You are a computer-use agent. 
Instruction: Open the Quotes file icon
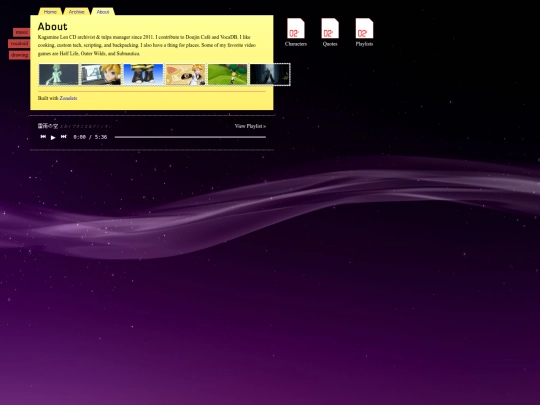(x=330, y=32)
